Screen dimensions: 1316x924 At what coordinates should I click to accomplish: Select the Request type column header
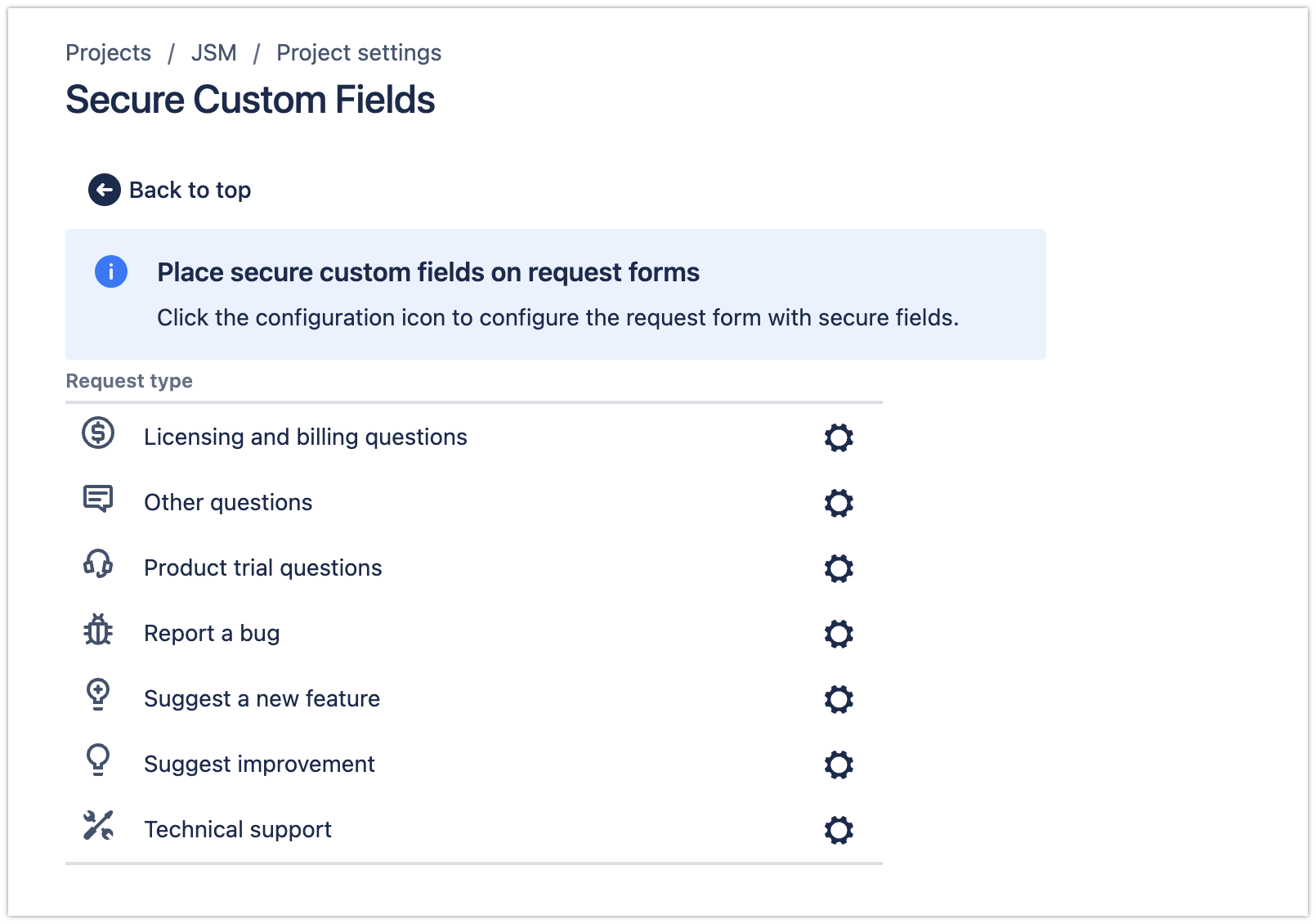click(x=129, y=380)
